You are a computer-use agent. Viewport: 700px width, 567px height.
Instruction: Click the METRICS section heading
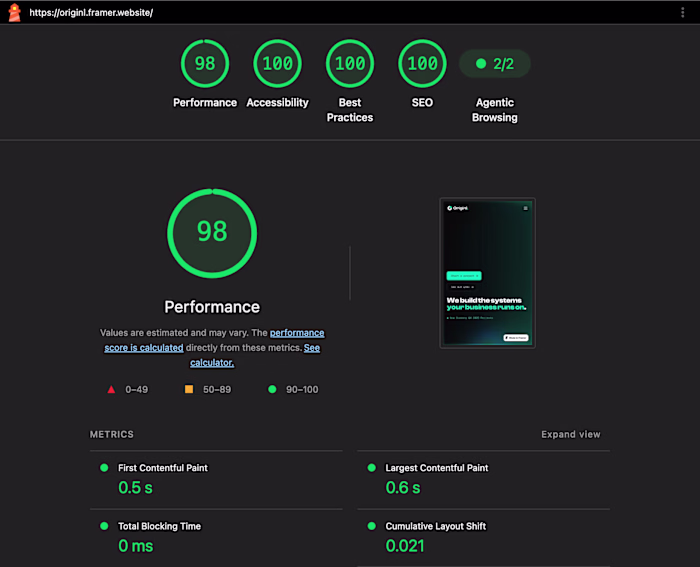112,434
